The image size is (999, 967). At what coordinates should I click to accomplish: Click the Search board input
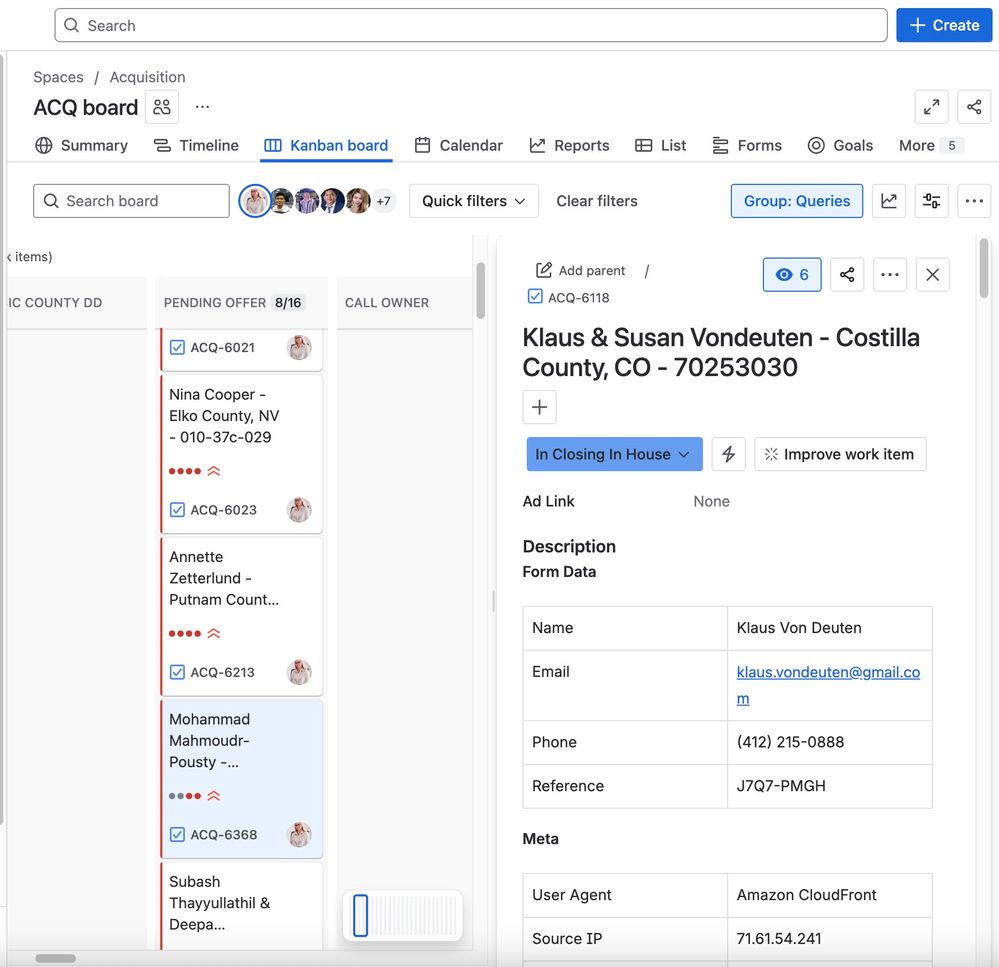pos(131,201)
